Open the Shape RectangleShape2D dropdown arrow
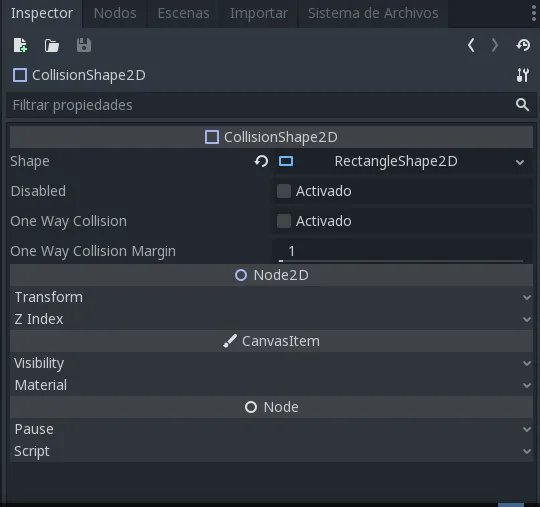 click(520, 162)
